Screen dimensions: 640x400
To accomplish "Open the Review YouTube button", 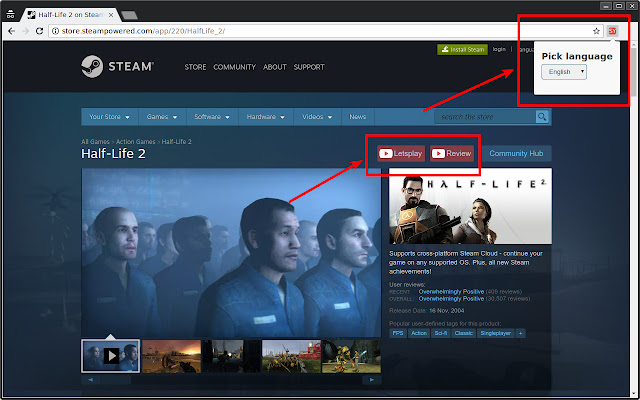I will (452, 153).
